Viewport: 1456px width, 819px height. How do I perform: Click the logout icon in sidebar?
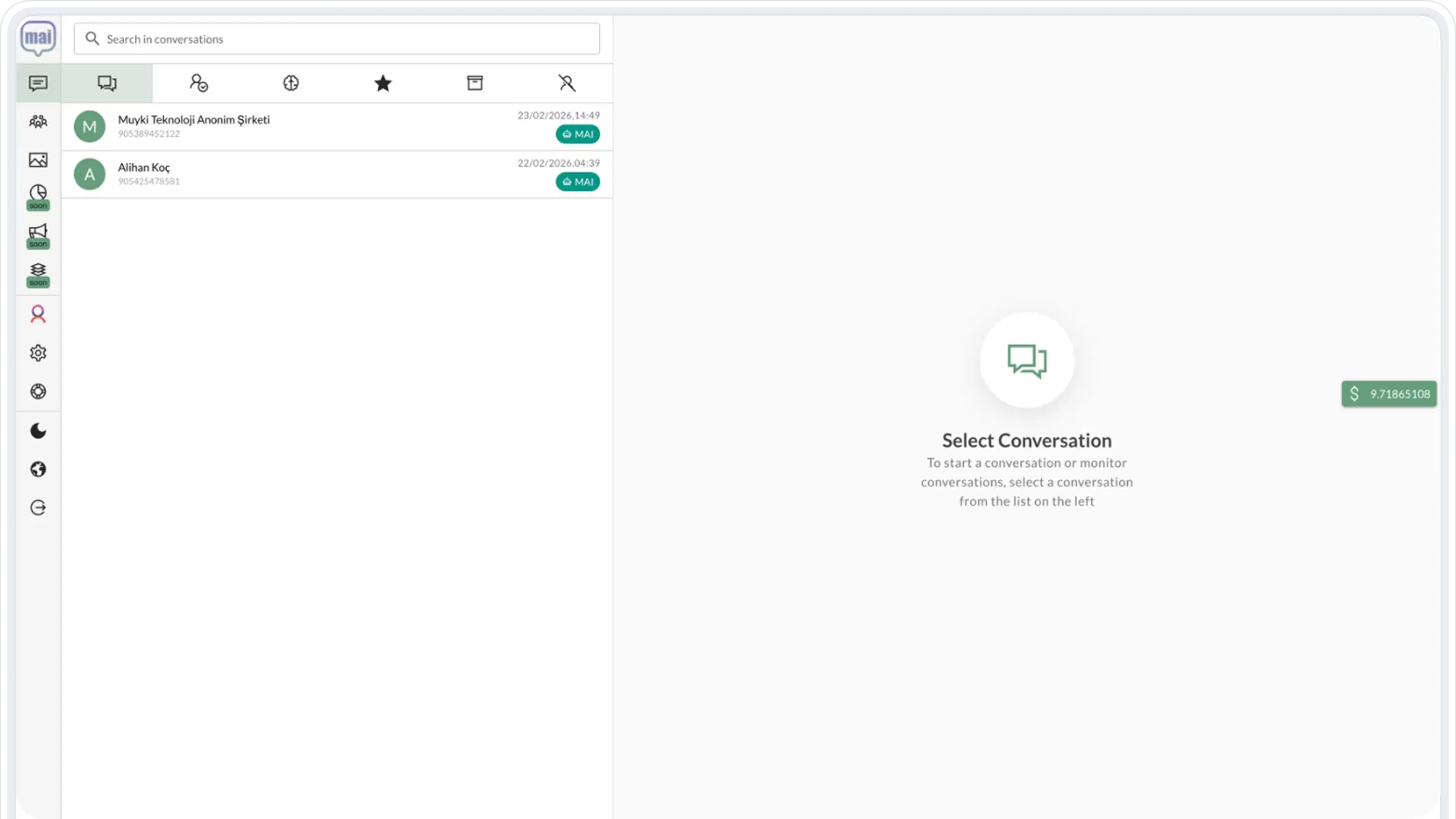(x=38, y=508)
